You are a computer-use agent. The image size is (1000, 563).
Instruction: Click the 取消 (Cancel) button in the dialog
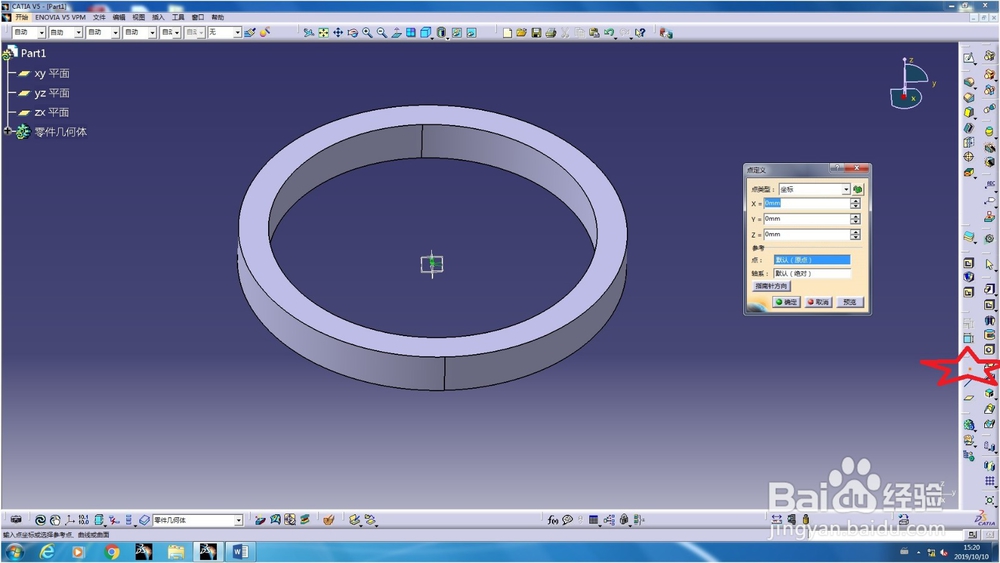(x=818, y=302)
